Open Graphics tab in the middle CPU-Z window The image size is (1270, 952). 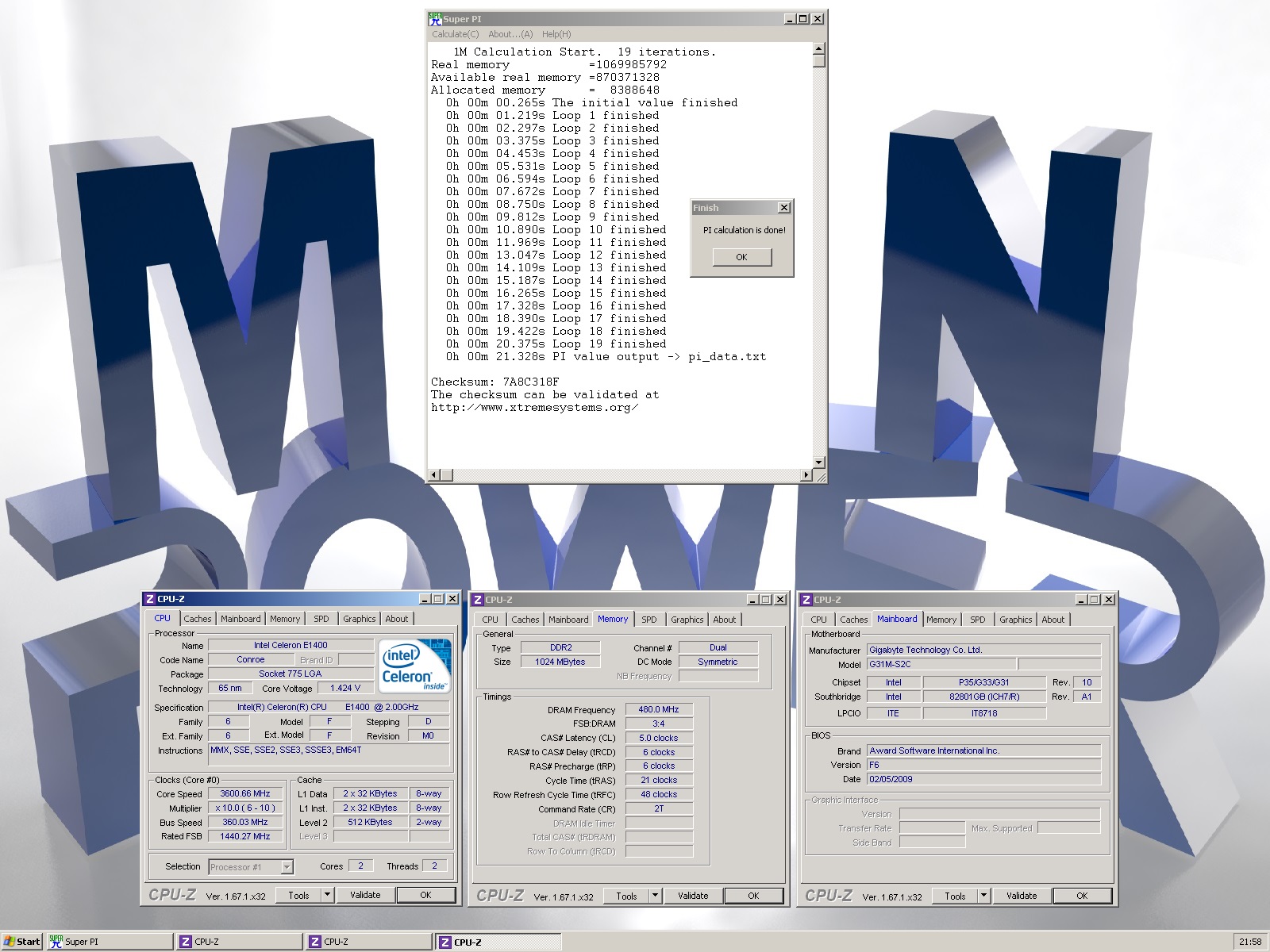tap(687, 620)
